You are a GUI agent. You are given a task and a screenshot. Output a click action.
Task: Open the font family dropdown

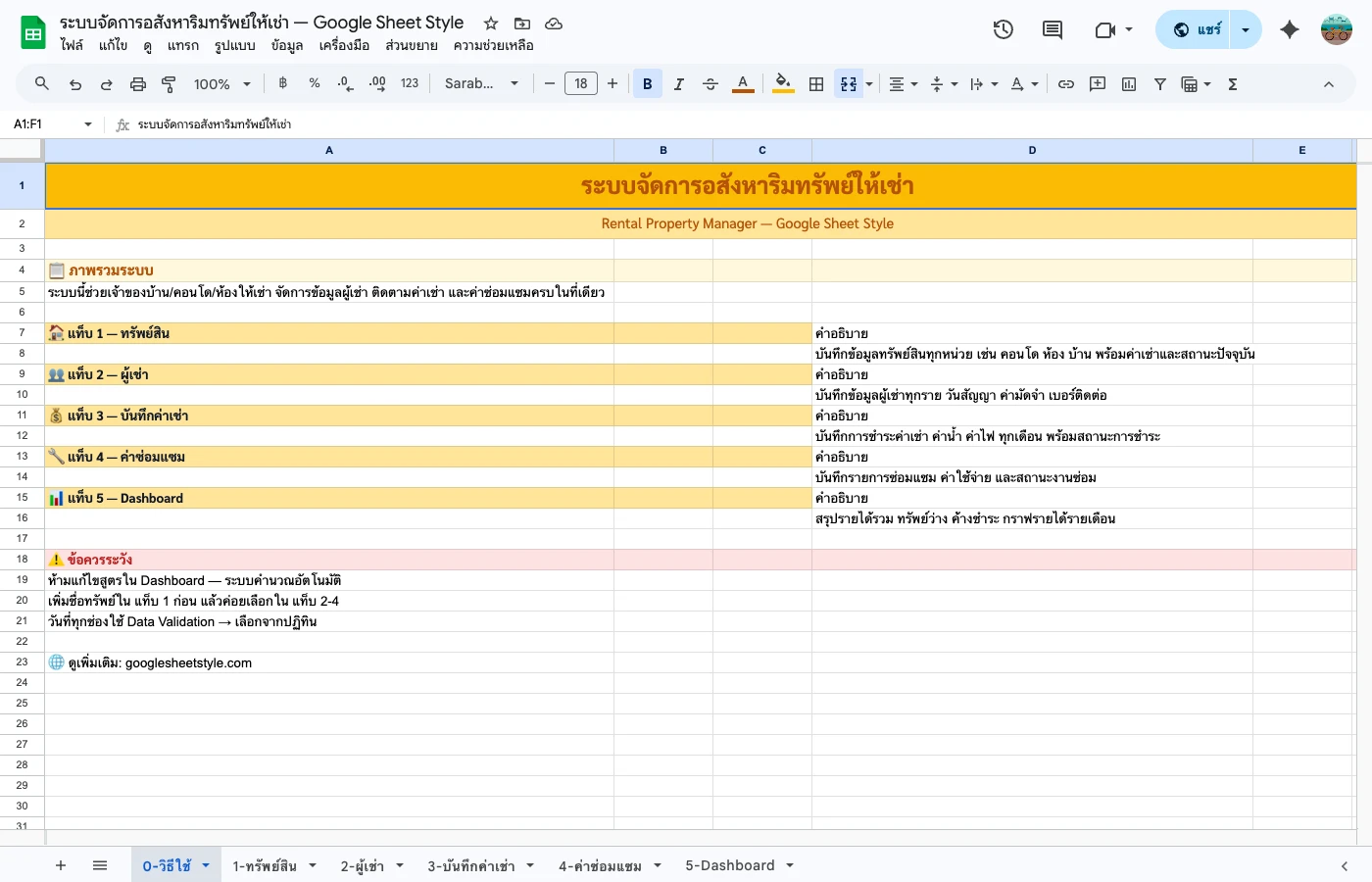coord(481,84)
